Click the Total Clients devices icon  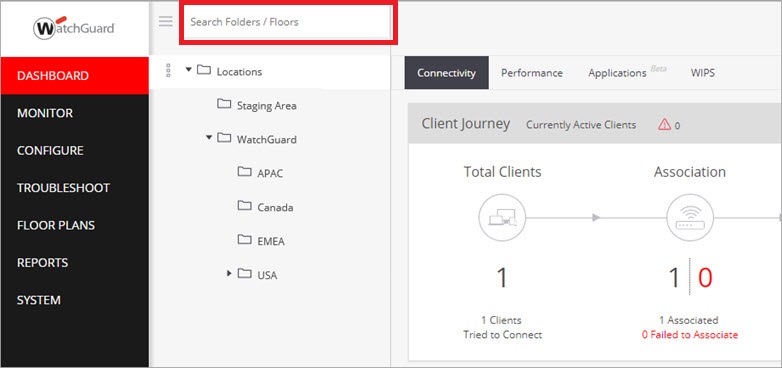click(502, 217)
